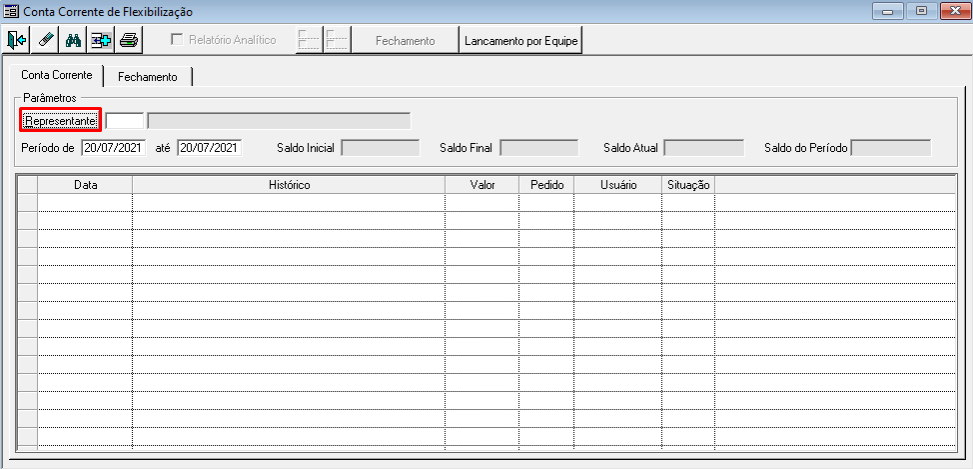Click the Situação column header
973x469 pixels.
(x=688, y=185)
